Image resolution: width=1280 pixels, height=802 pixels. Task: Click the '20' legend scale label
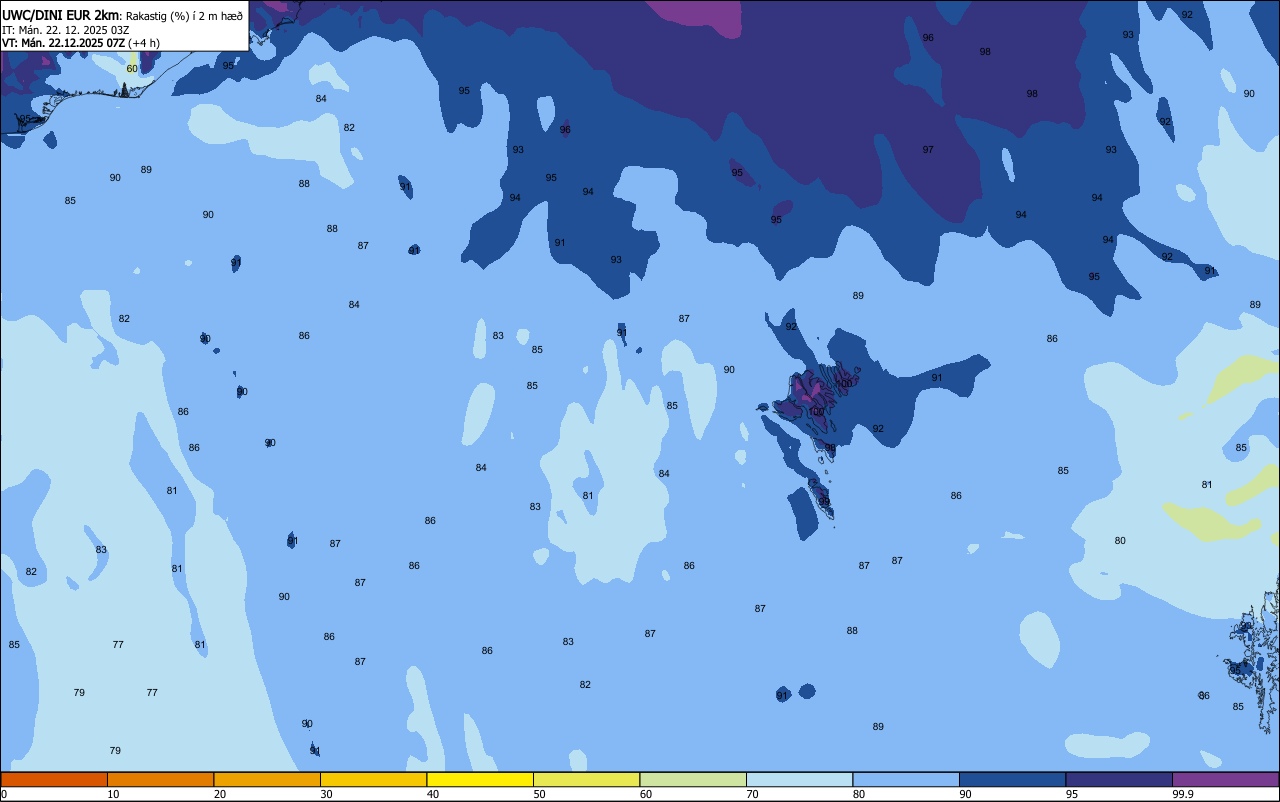coord(220,794)
